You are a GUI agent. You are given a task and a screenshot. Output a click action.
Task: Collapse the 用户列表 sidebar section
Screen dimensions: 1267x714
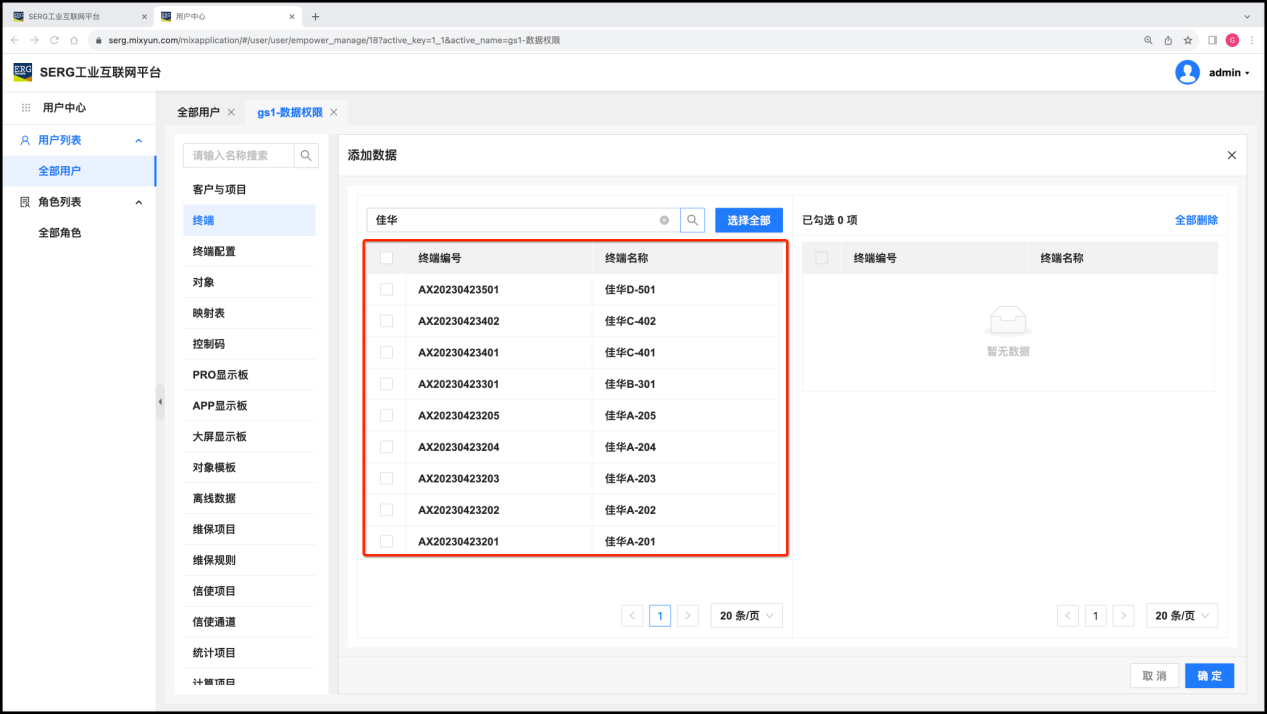tap(139, 140)
